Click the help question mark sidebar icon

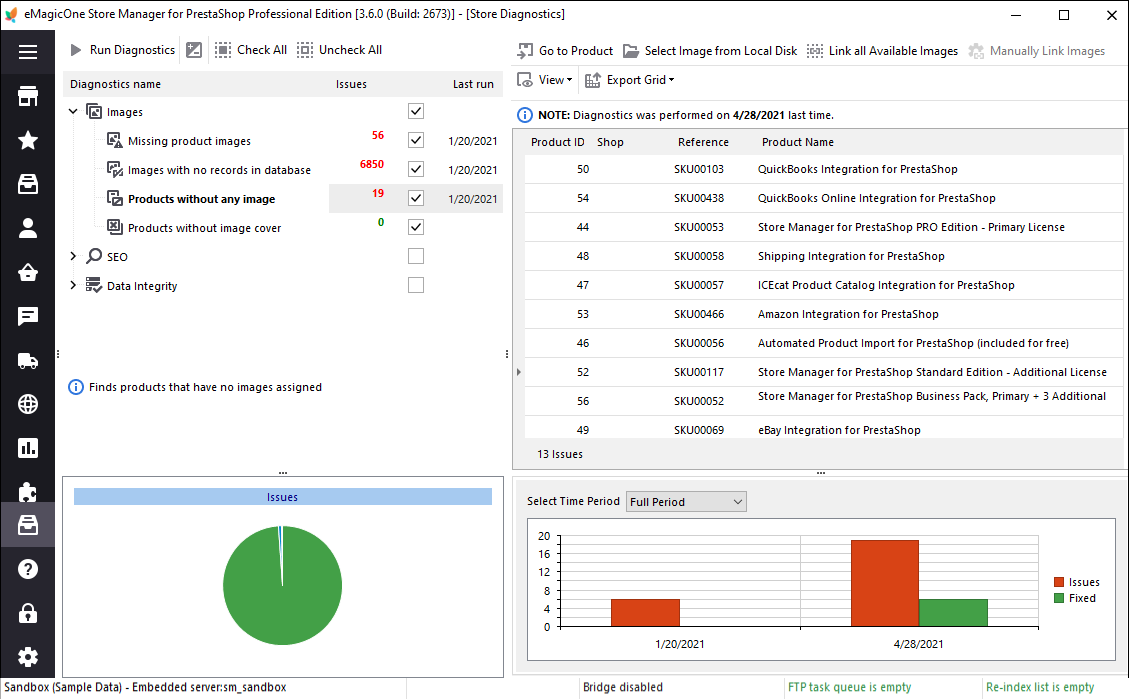tap(27, 569)
